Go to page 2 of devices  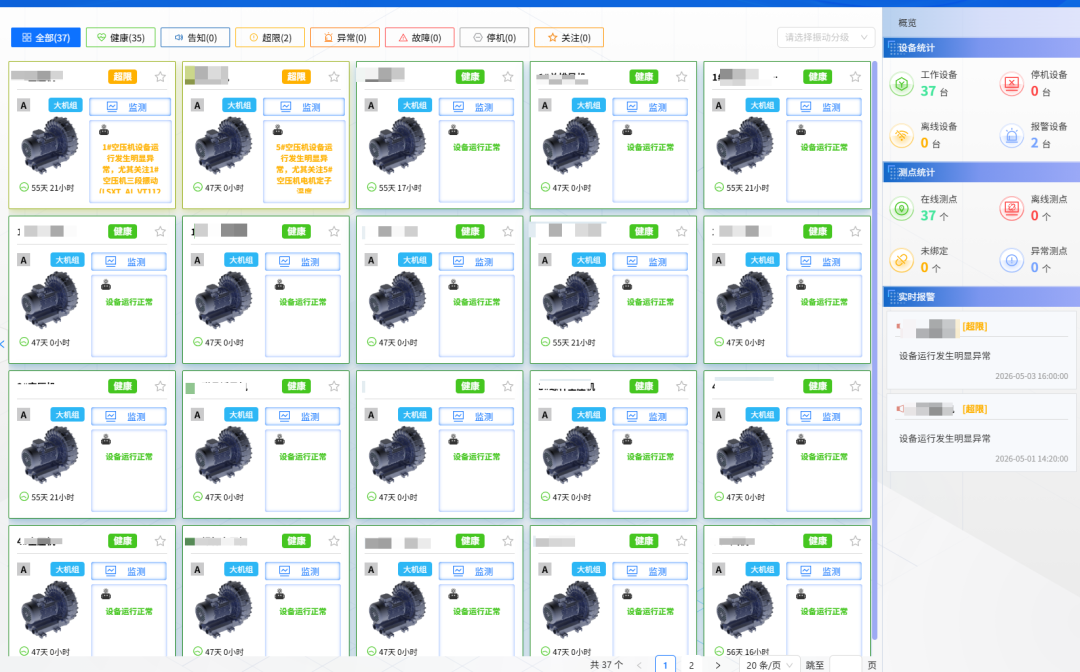[692, 665]
